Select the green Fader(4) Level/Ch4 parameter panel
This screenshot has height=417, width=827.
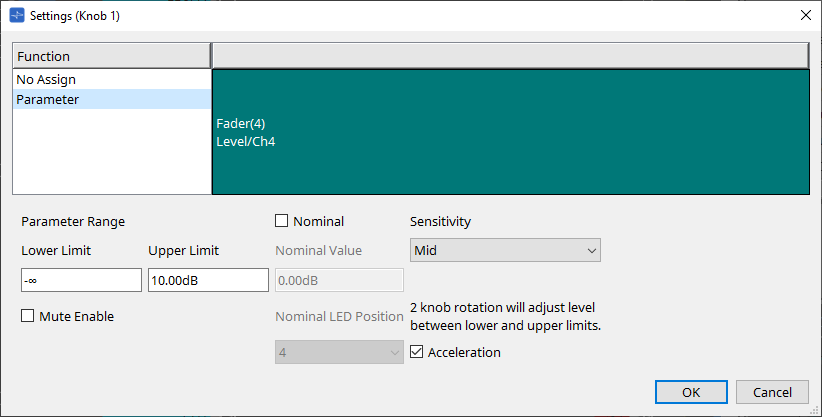[x=510, y=131]
